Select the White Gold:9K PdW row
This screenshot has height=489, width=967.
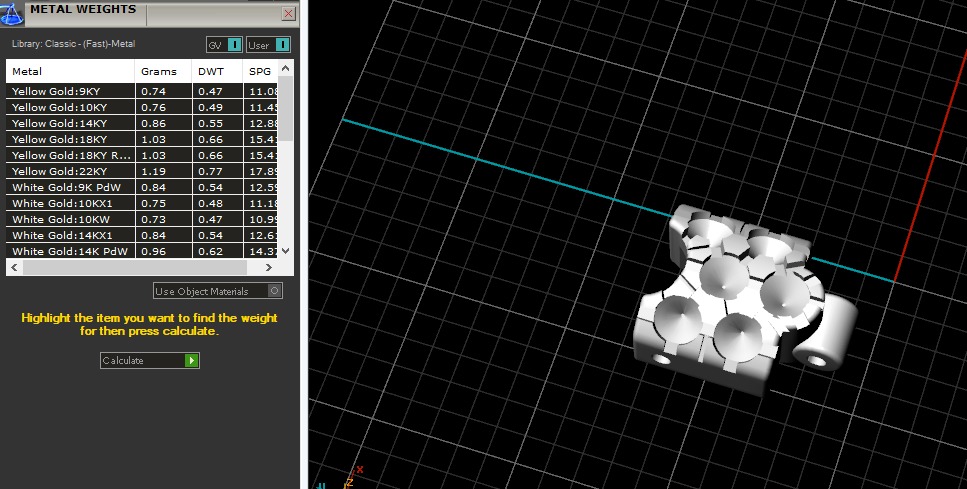point(142,187)
